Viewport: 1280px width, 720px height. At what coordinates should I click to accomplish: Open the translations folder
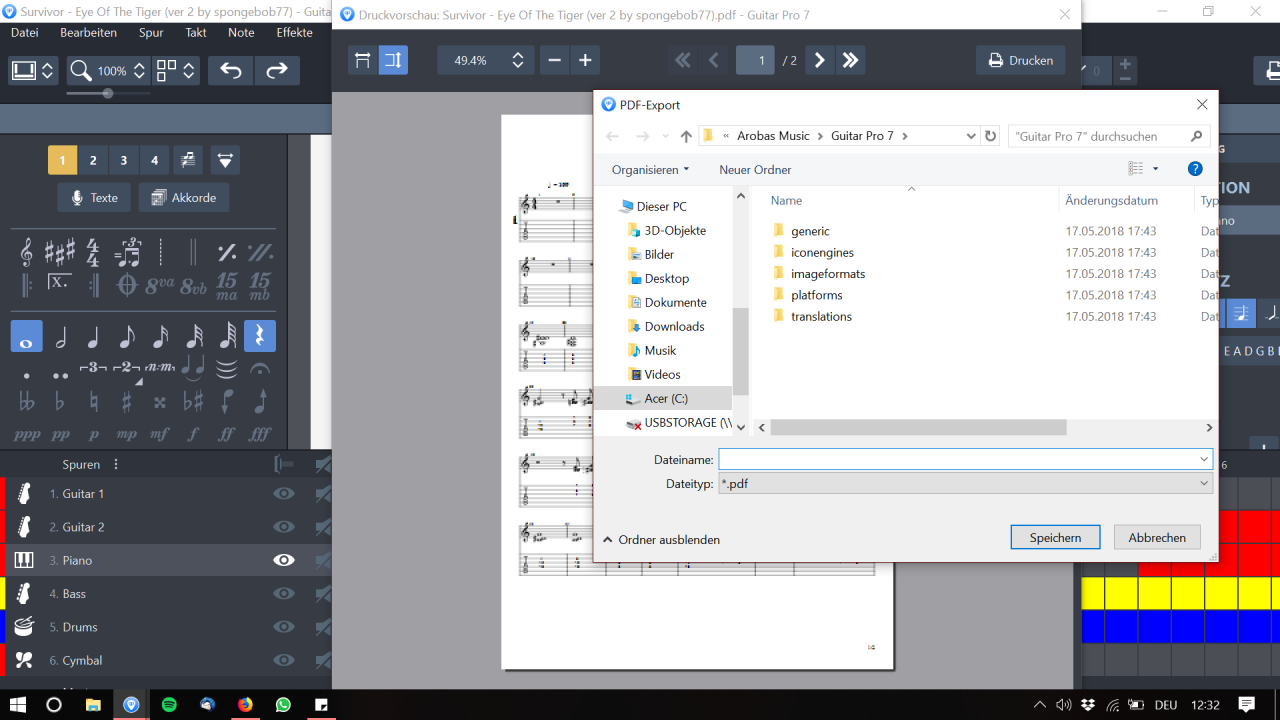(x=821, y=316)
